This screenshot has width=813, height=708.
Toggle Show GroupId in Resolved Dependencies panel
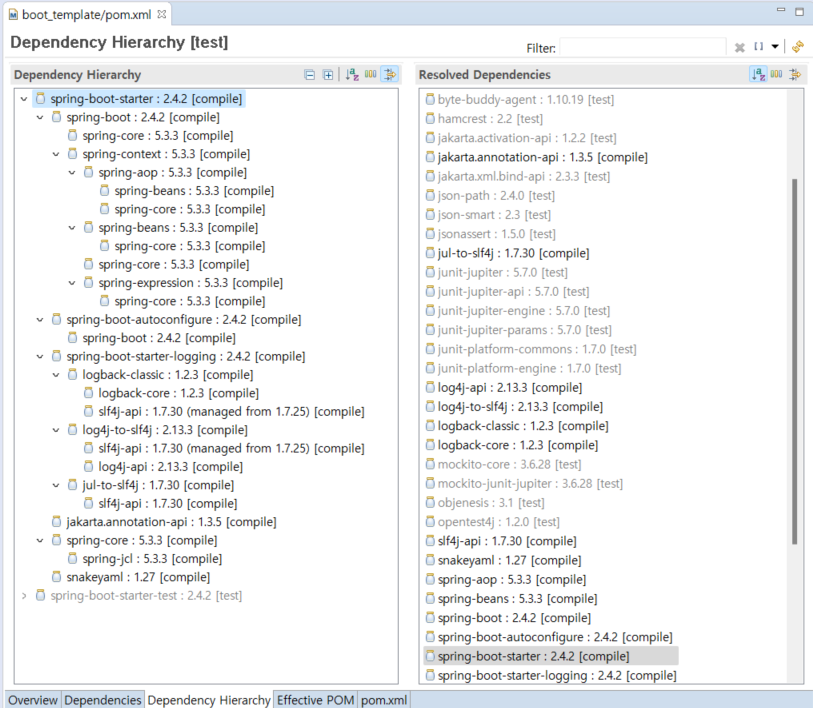pos(776,74)
